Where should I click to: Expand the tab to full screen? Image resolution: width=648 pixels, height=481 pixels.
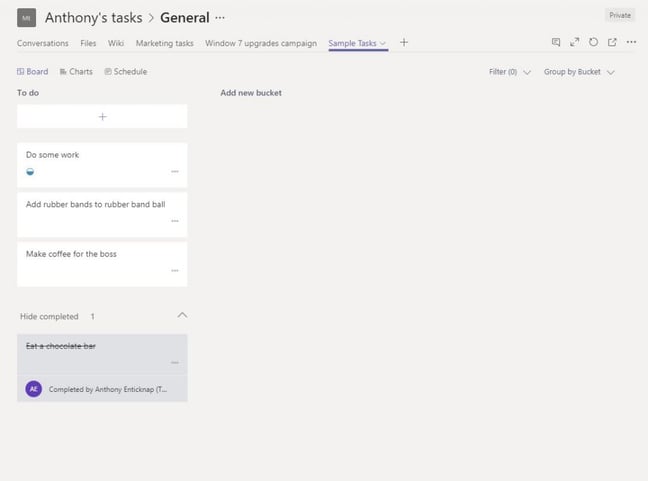pos(575,43)
